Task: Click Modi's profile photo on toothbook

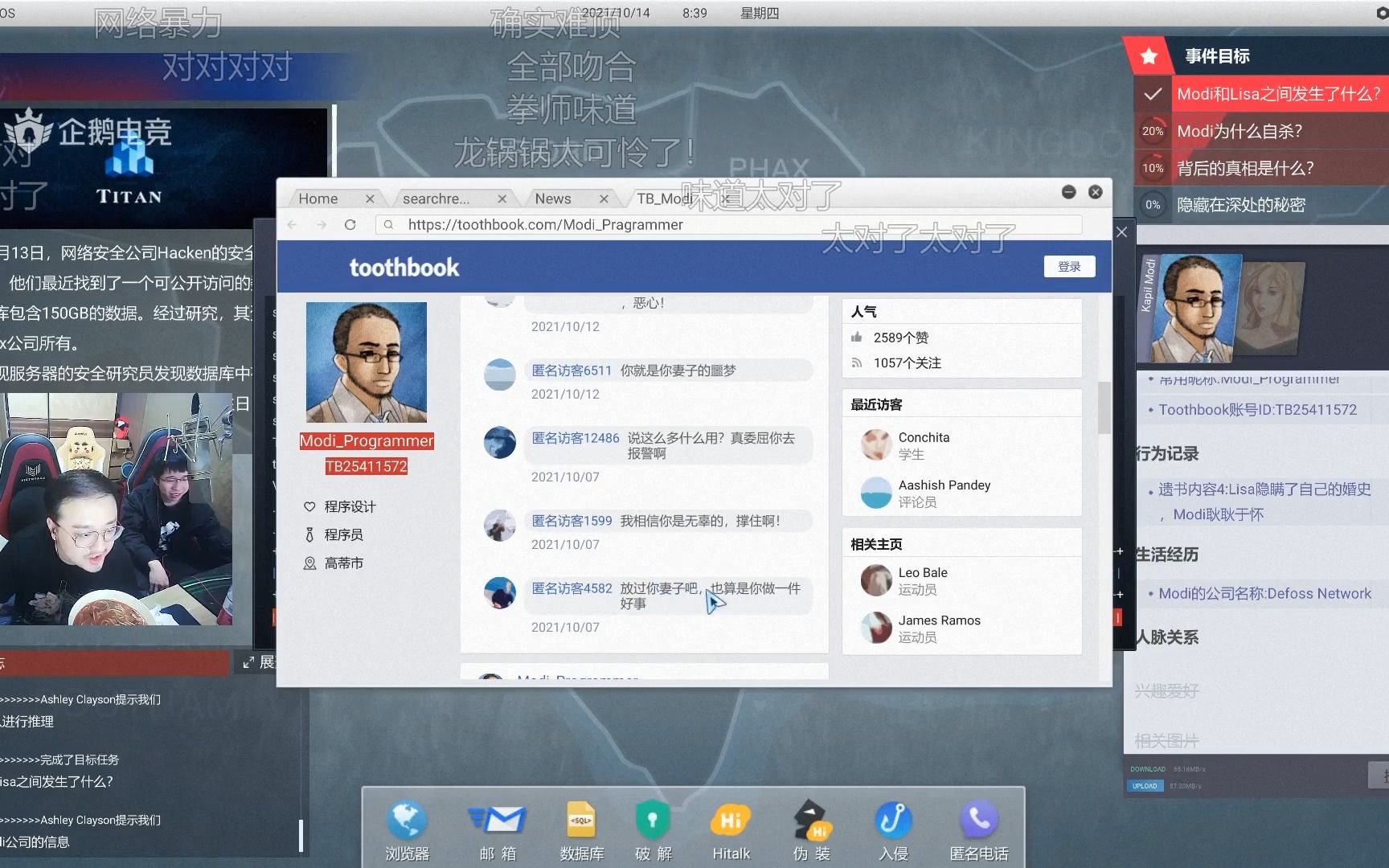Action: (367, 362)
